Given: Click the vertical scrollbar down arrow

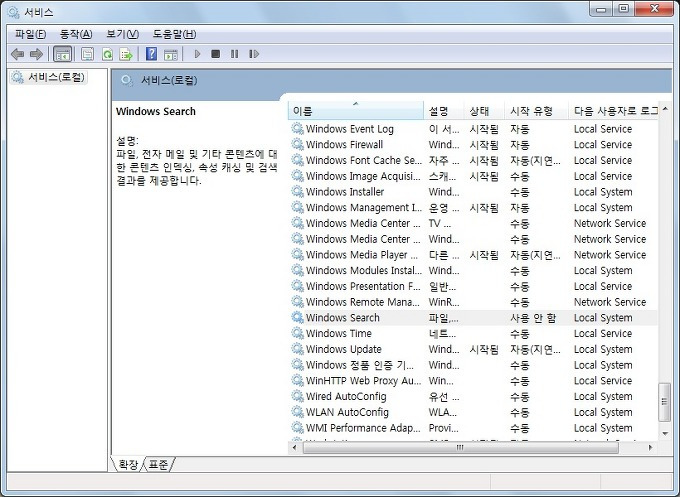Looking at the screenshot, I should [665, 433].
